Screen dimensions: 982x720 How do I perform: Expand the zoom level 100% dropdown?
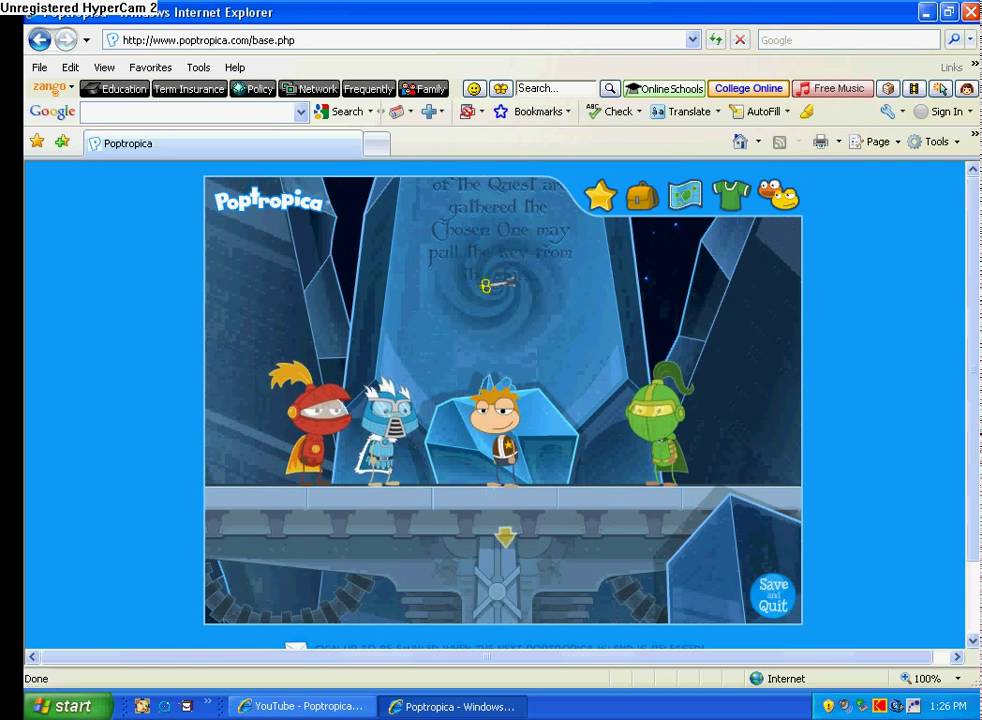pos(958,678)
